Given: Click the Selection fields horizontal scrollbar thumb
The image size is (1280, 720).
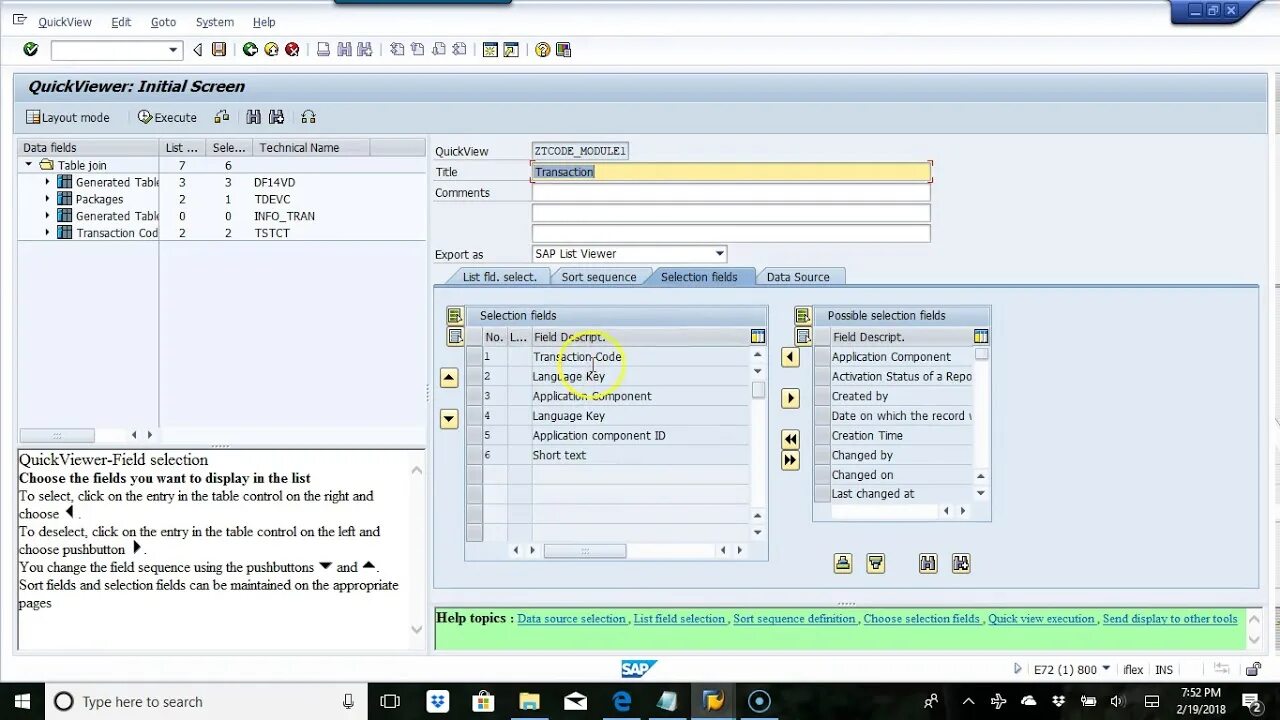Looking at the screenshot, I should (x=585, y=551).
